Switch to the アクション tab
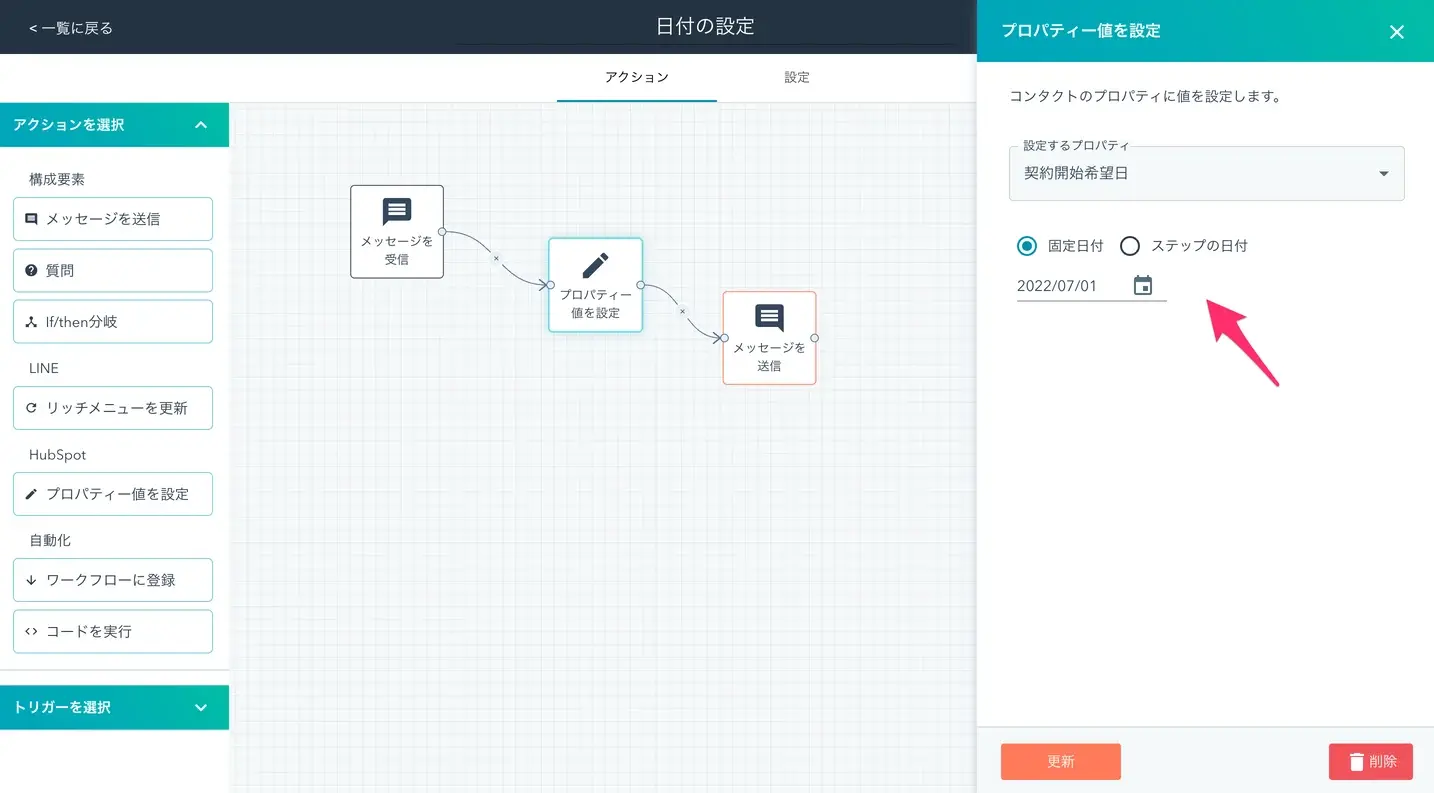Screen dimensions: 1434x793 pos(637,77)
